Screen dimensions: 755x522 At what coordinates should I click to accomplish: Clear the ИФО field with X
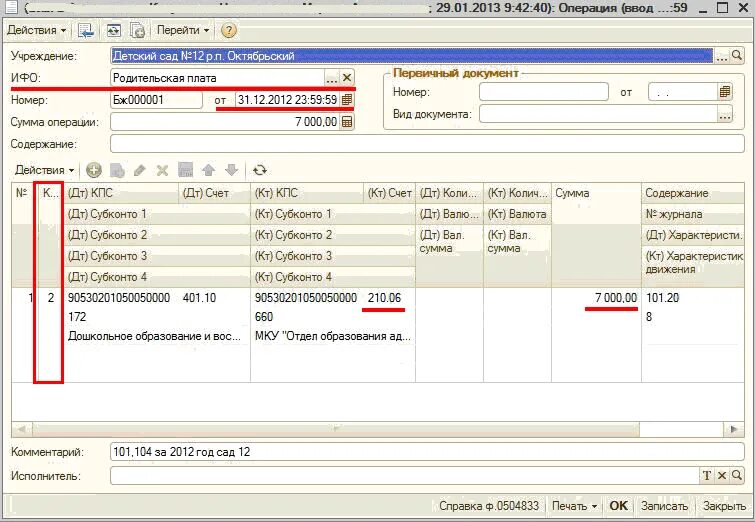click(x=347, y=78)
